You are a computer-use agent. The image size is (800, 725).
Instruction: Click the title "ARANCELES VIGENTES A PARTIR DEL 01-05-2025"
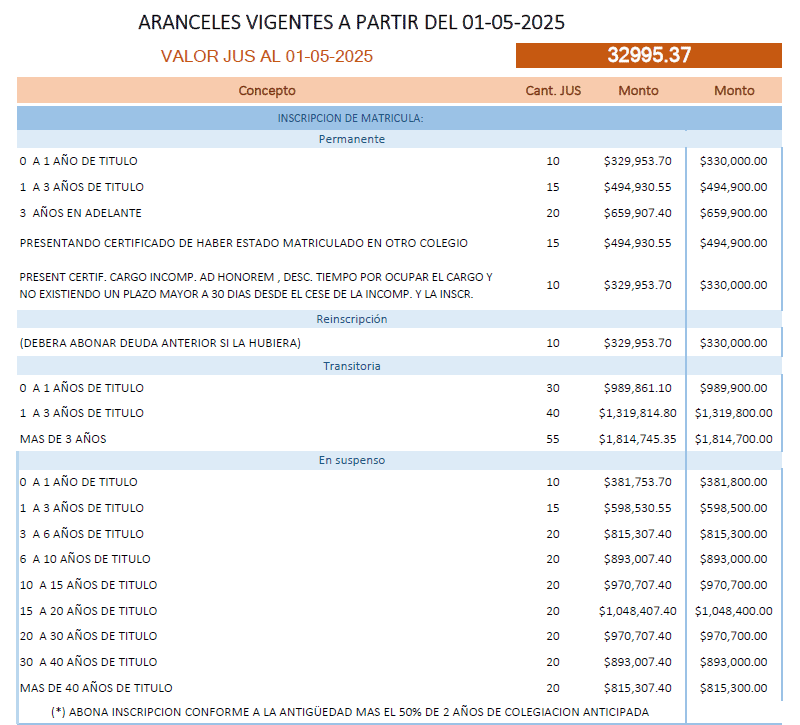[351, 22]
